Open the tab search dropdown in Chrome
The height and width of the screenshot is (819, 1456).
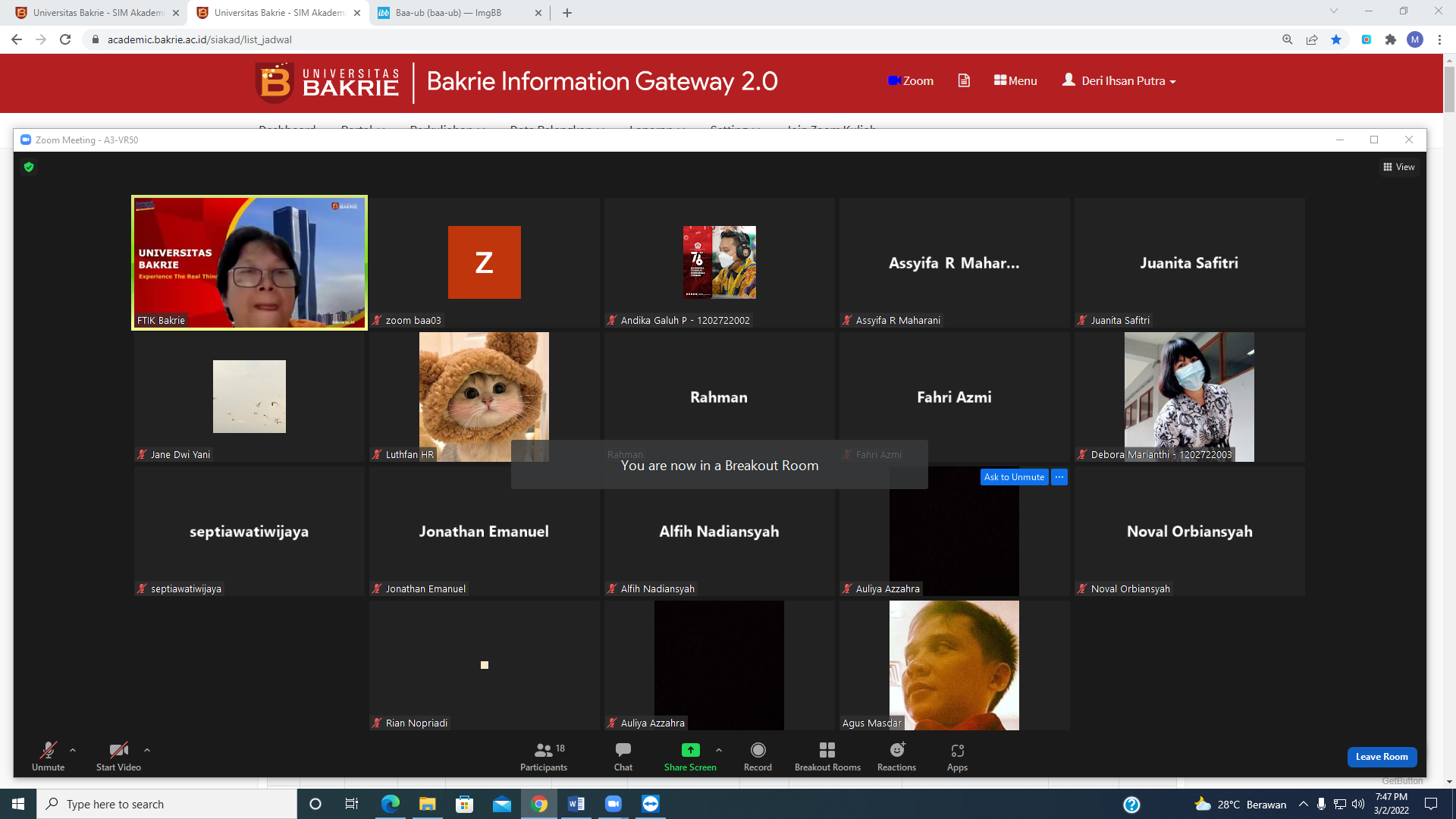1334,11
